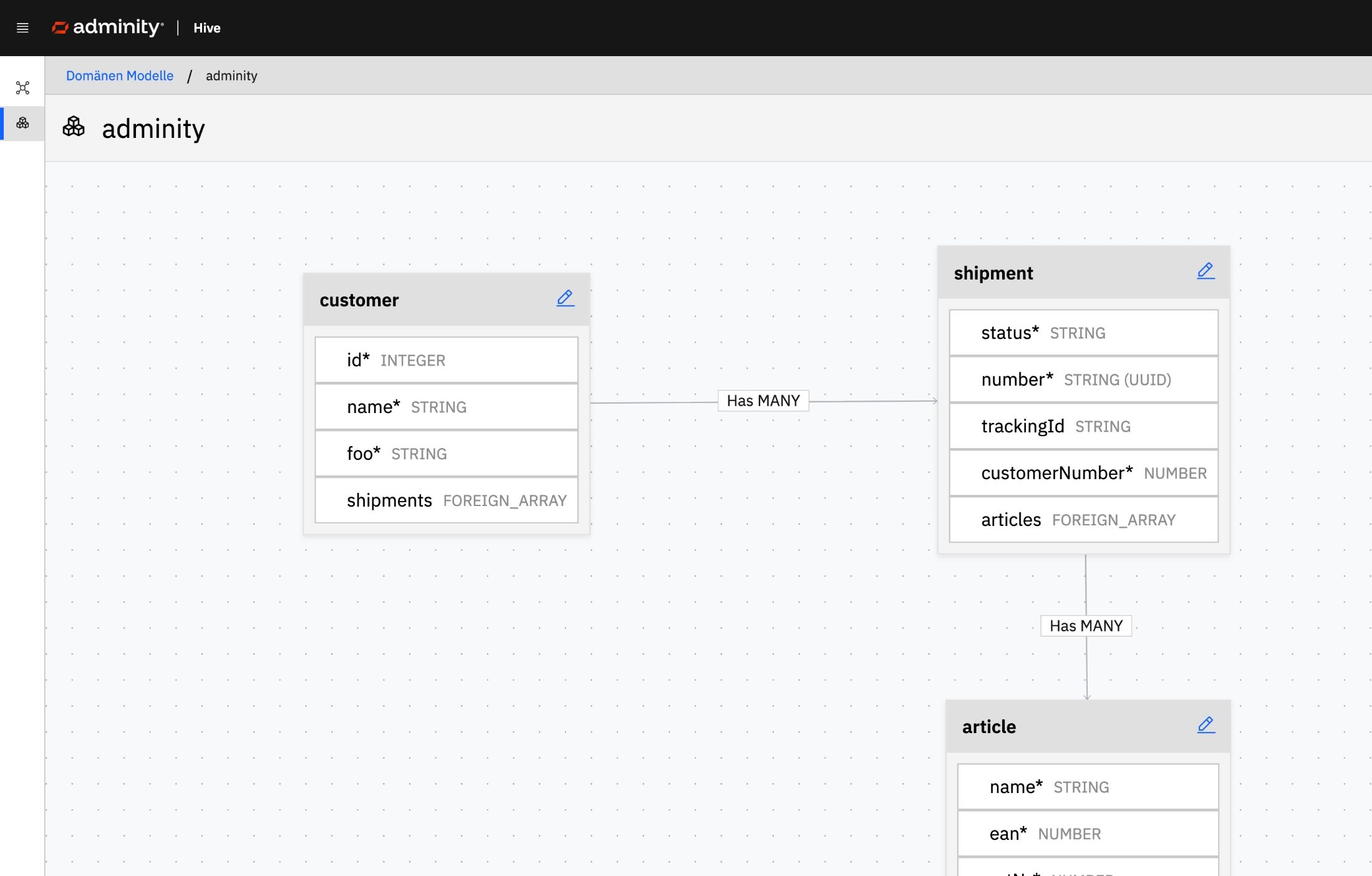Screen dimensions: 1372x876
Task: Select the shipments FOREIGN_ARRAY field in customer
Action: pyautogui.click(x=447, y=500)
